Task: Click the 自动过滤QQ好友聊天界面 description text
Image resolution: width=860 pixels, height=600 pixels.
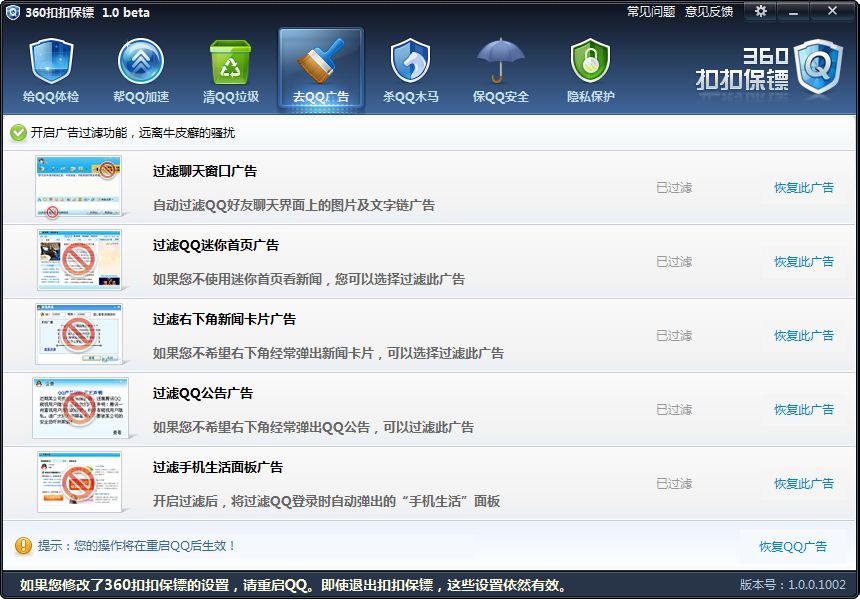Action: point(293,205)
